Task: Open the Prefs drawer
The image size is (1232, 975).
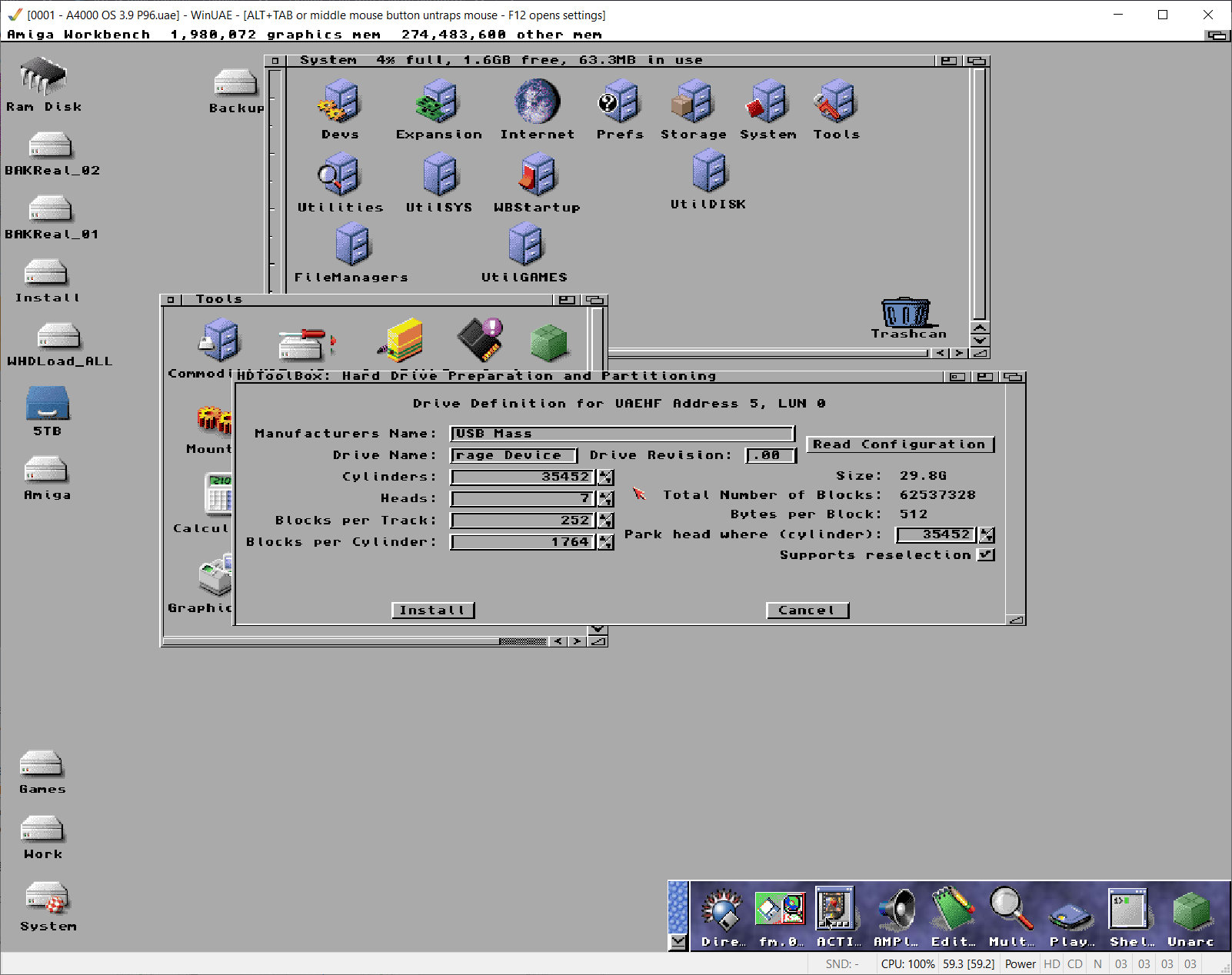Action: 619,101
